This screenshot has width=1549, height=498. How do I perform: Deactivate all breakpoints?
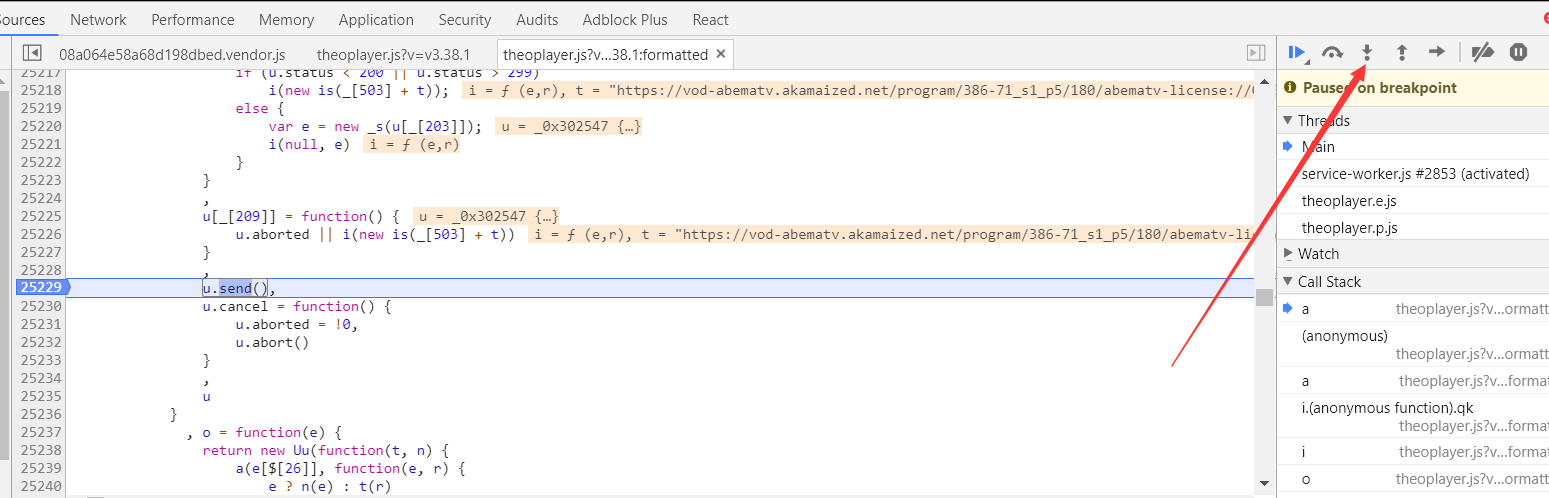(x=1483, y=52)
